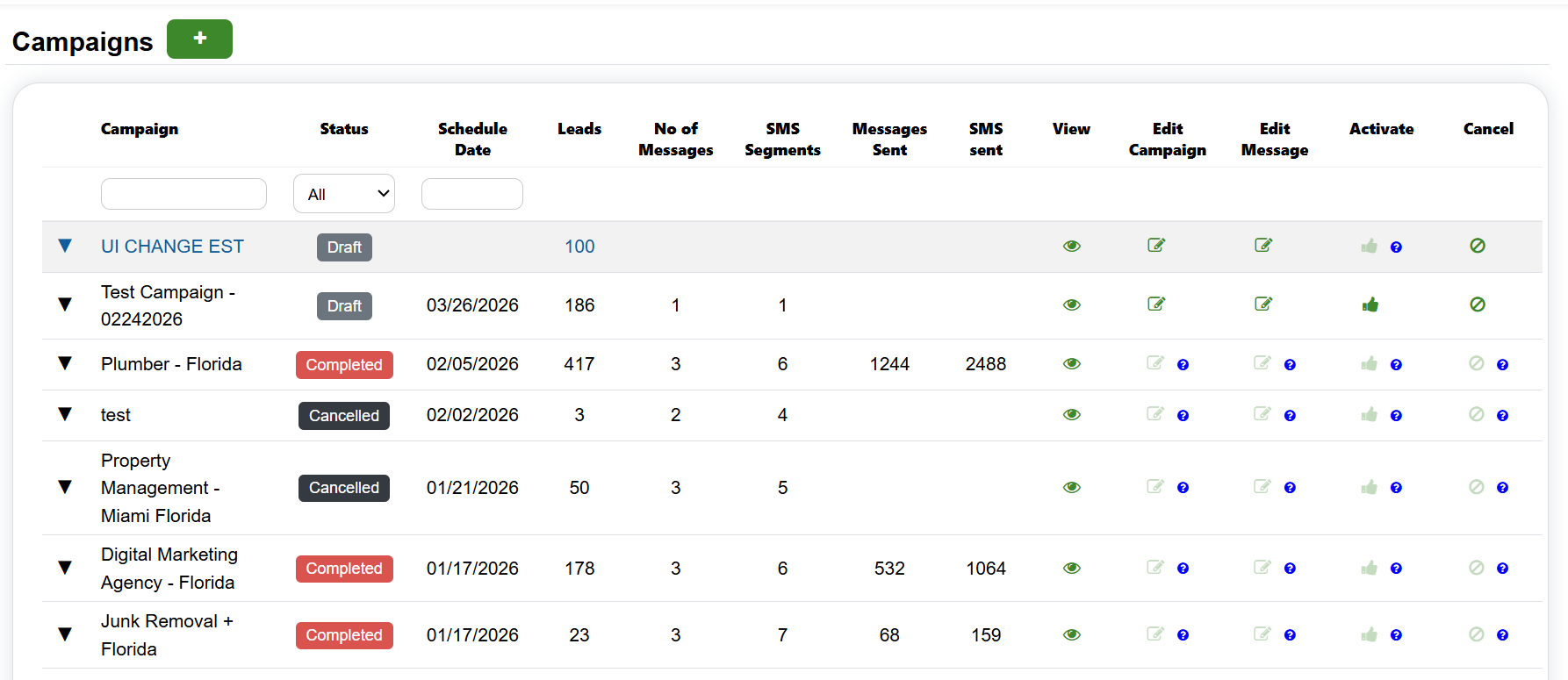Screen dimensions: 1568x680
Task: View the Plumber - Florida campaign details
Action: point(1071,364)
